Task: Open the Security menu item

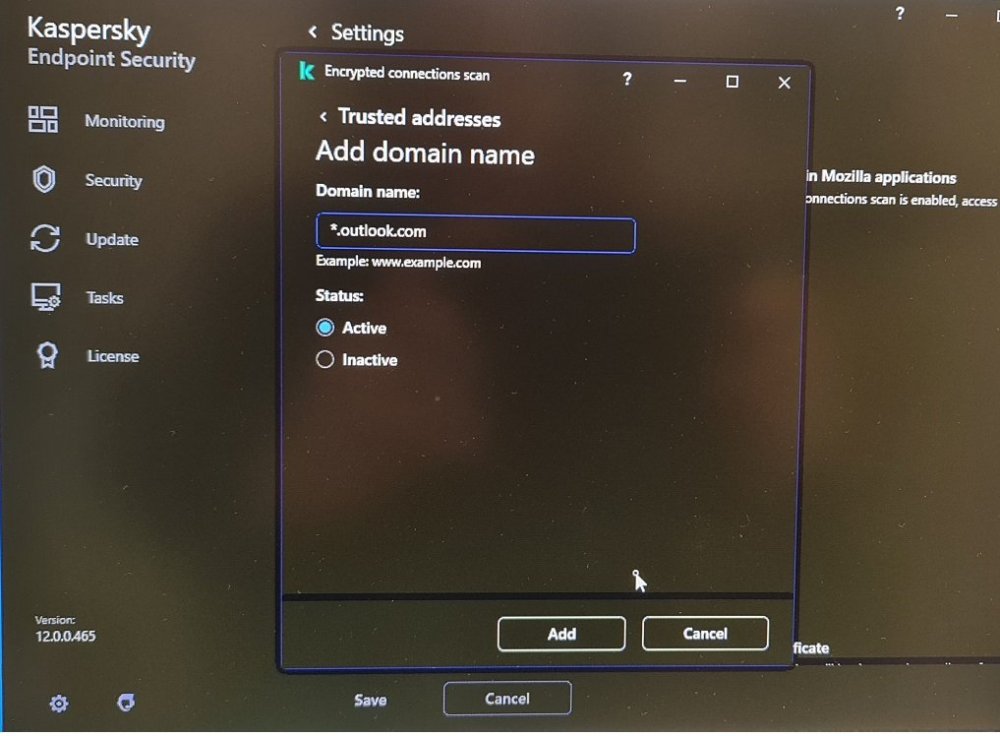Action: coord(114,180)
